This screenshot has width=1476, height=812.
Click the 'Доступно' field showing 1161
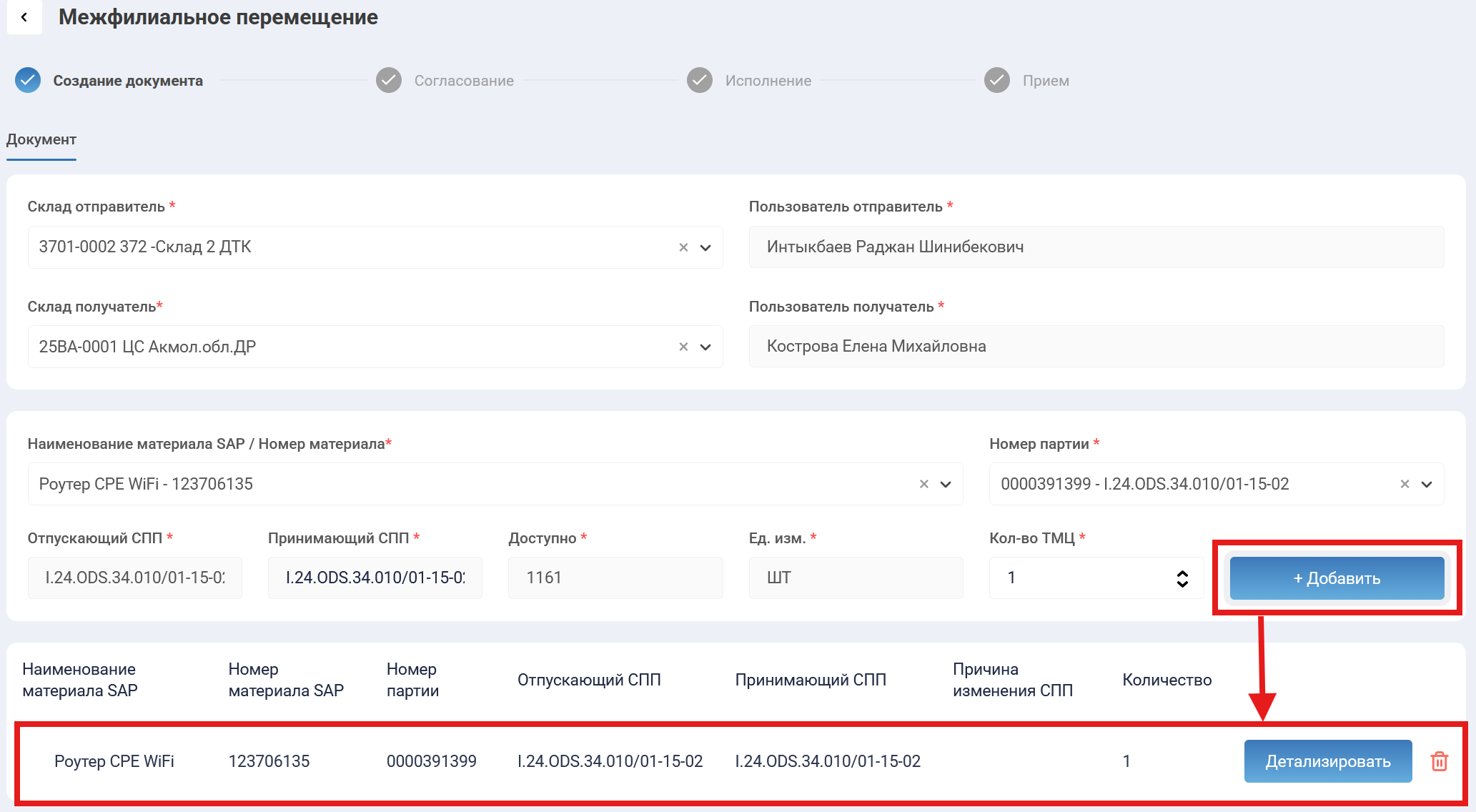[x=615, y=578]
